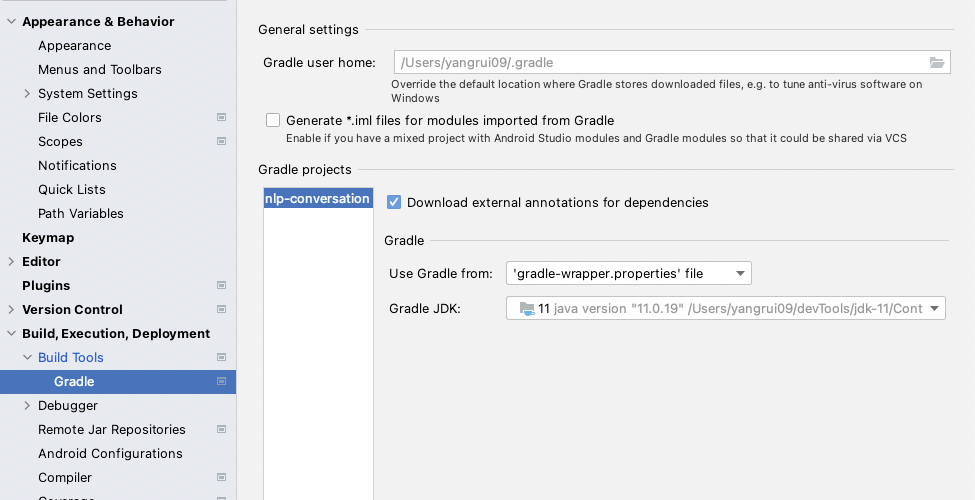Open the Use Gradle from dropdown
The height and width of the screenshot is (500, 975).
[628, 273]
